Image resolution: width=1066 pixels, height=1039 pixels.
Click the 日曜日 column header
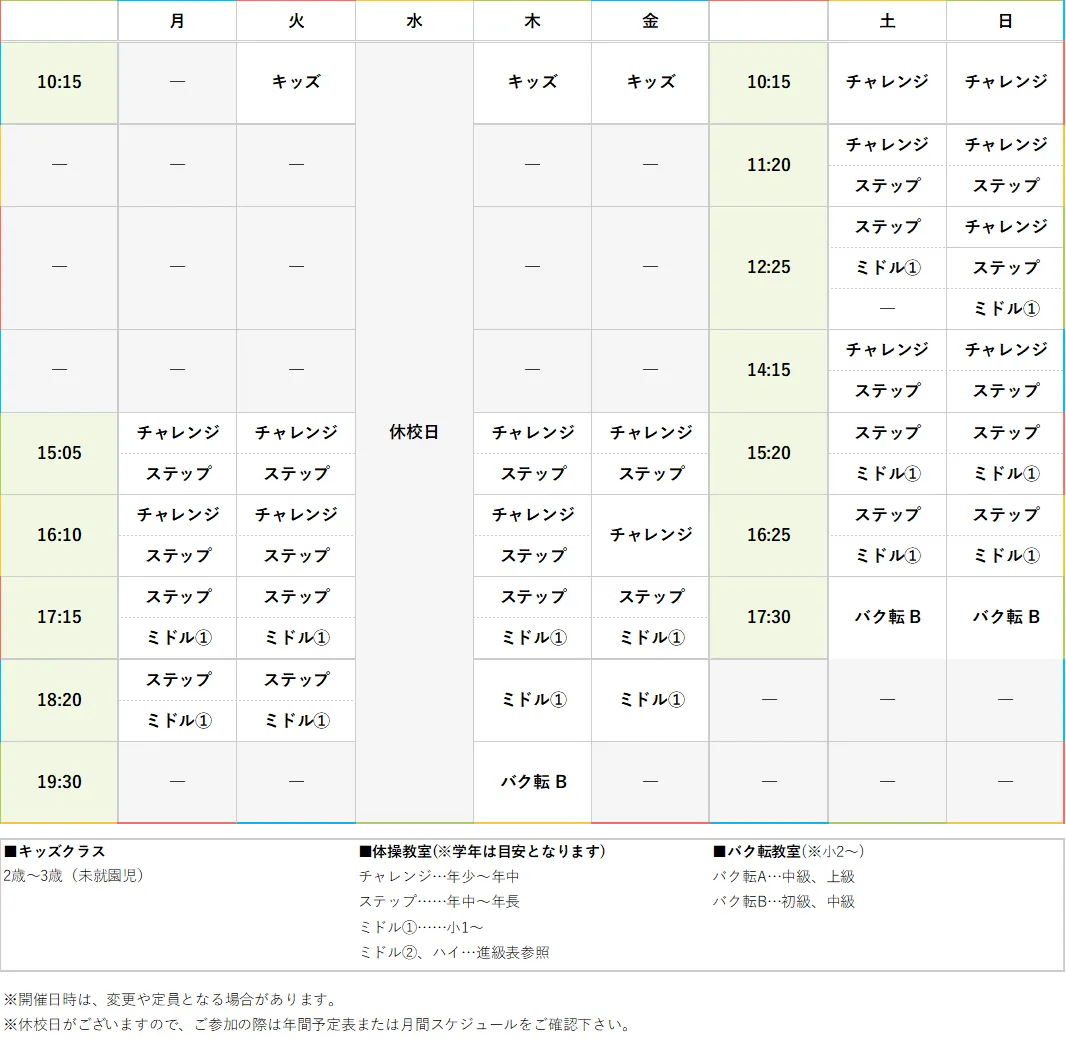pyautogui.click(x=1004, y=20)
